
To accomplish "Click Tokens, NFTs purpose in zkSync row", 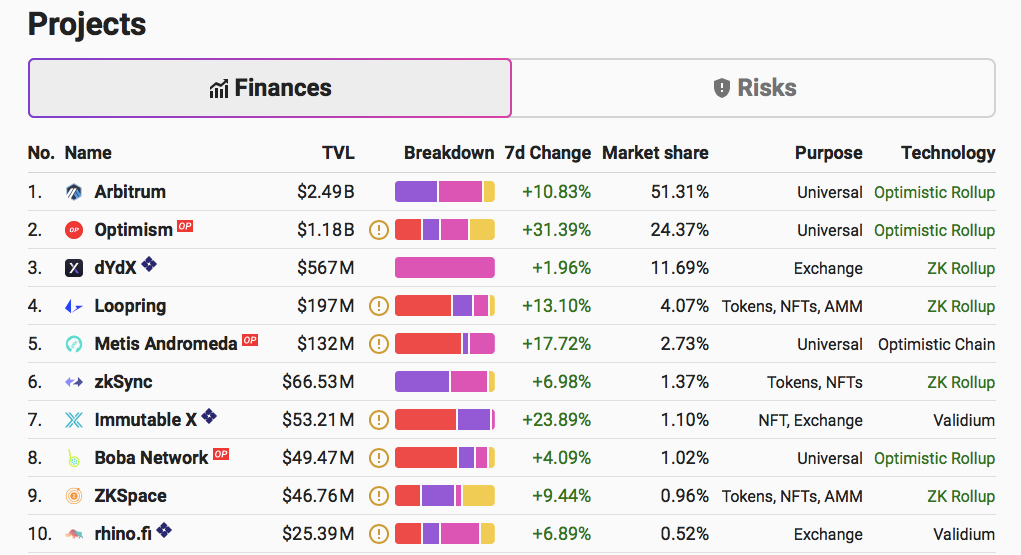I will [x=815, y=382].
